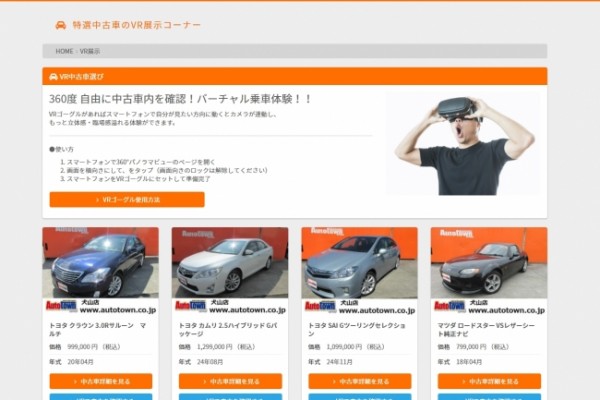Click step 1 about opening 360° panorama view
600x400 pixels.
pos(138,162)
